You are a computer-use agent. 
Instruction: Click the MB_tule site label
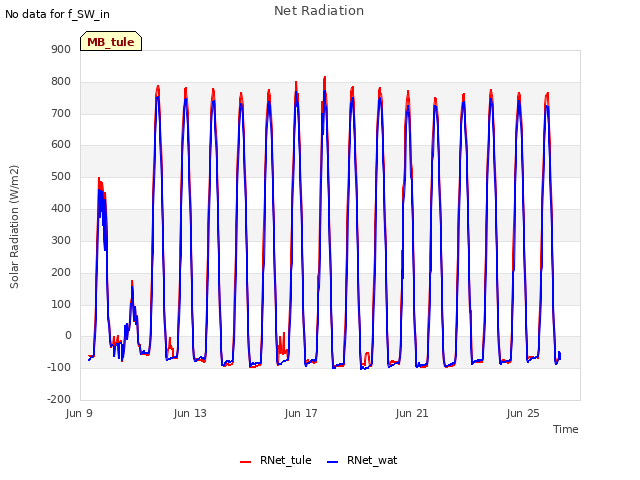point(111,42)
